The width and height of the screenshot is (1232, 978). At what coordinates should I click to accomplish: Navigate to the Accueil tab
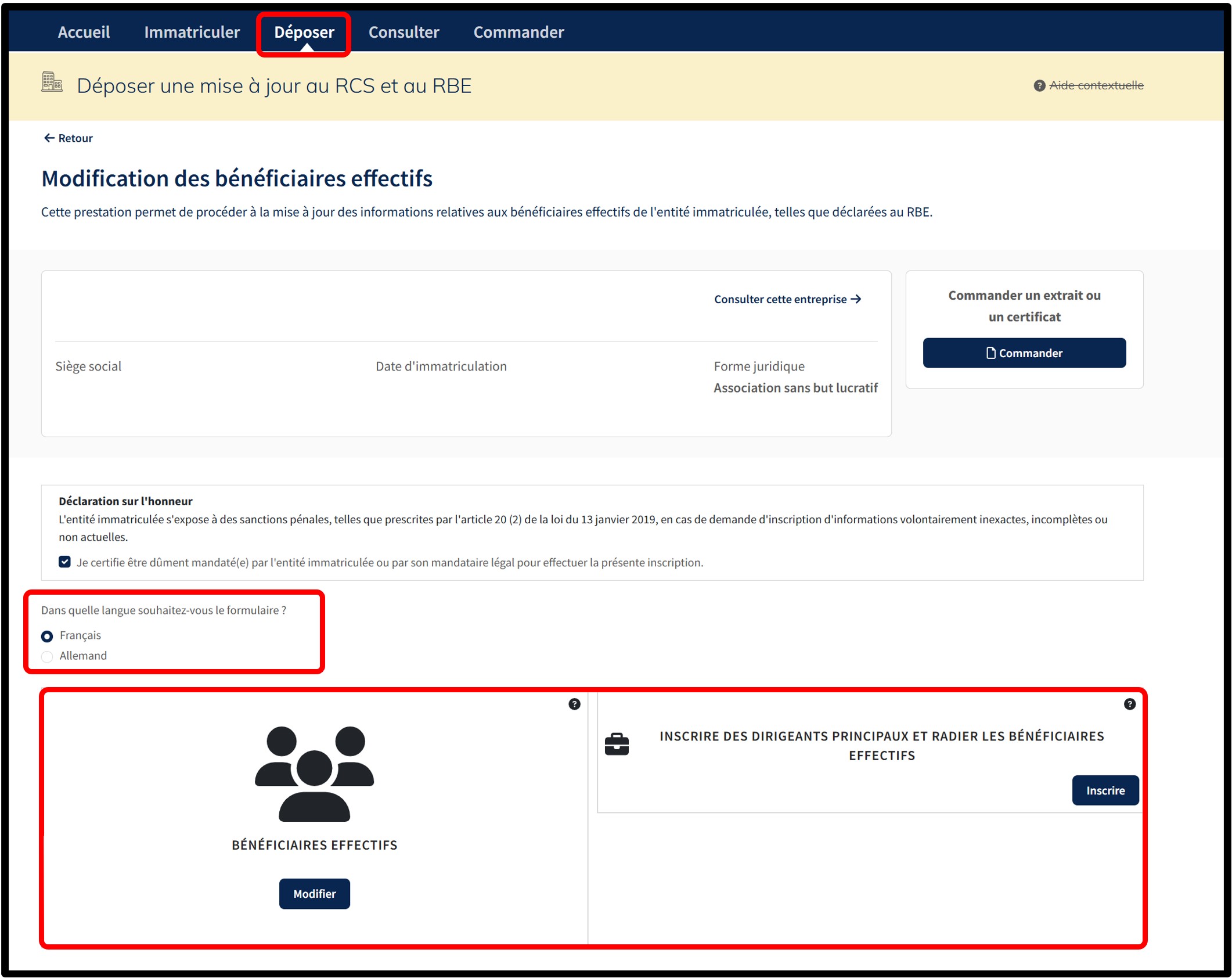pyautogui.click(x=84, y=32)
